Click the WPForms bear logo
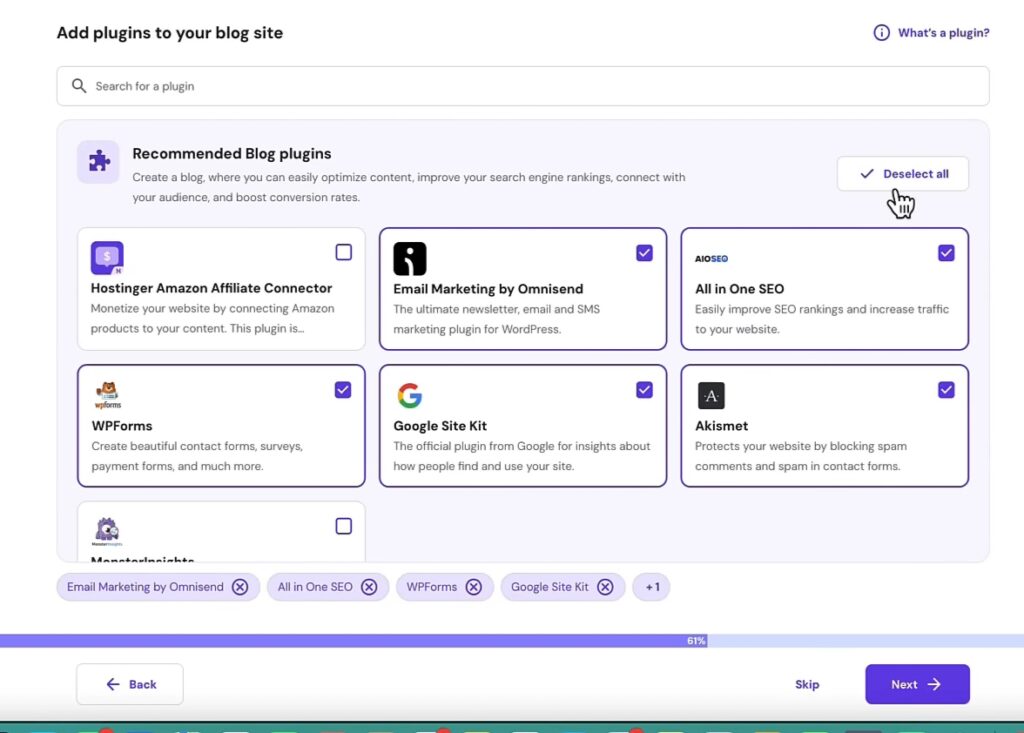This screenshot has height=733, width=1024. 107,395
